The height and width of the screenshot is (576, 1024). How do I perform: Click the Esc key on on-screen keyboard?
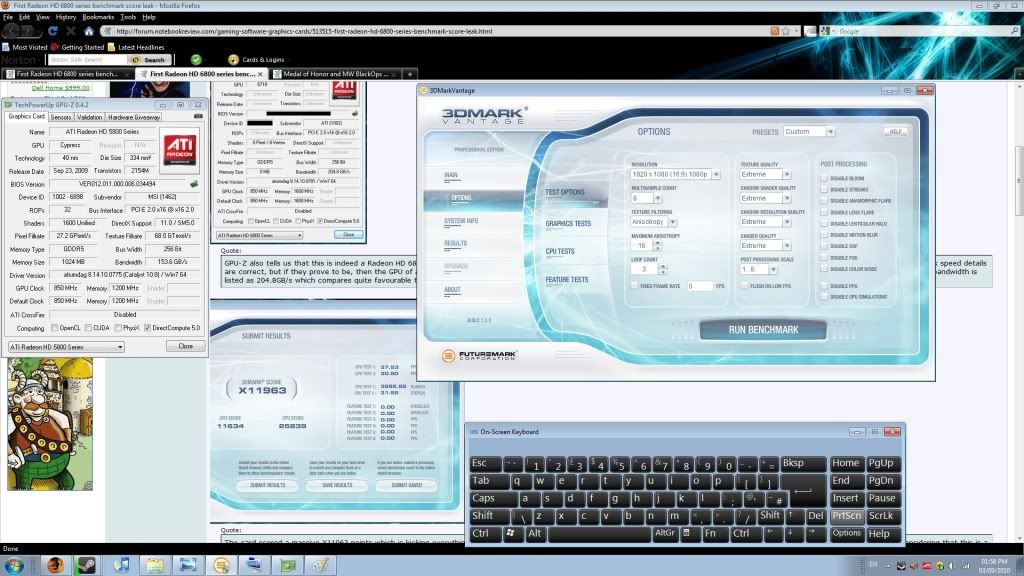486,463
